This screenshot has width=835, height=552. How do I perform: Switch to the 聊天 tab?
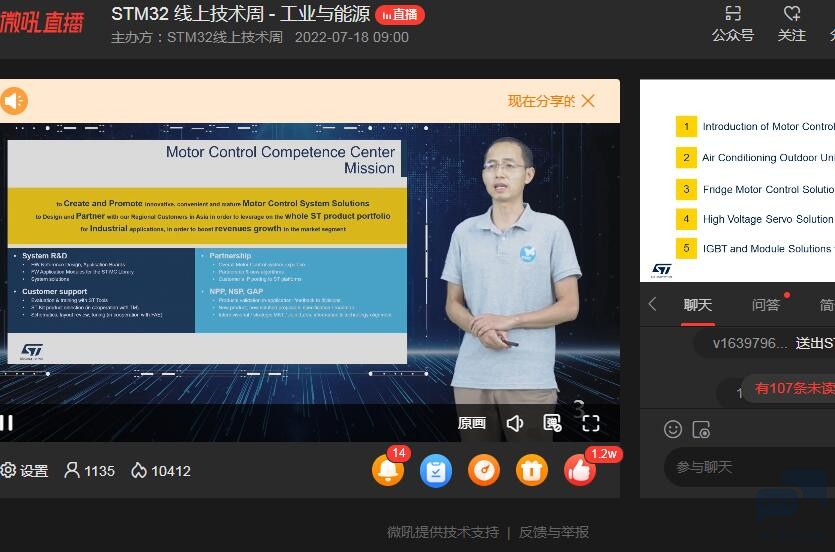point(698,305)
